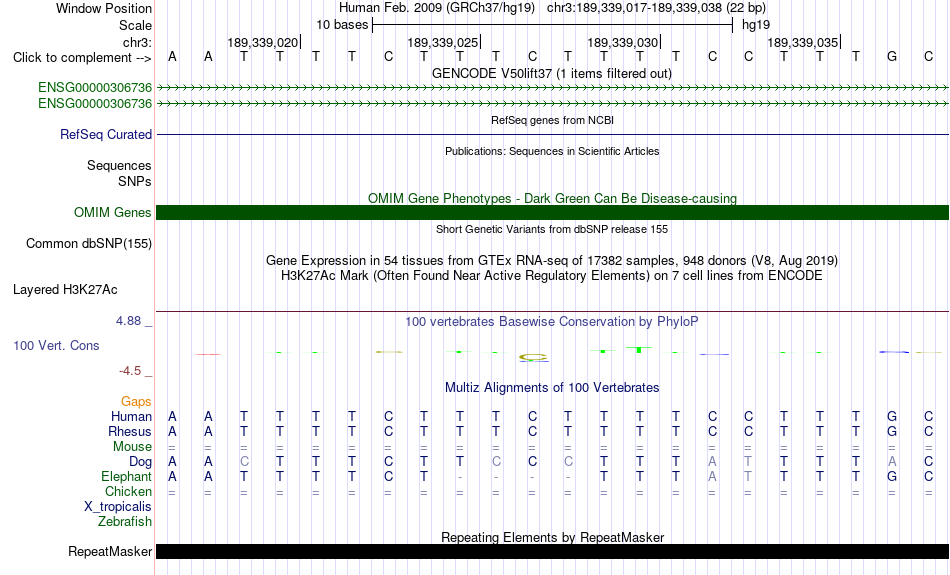The width and height of the screenshot is (950, 575).
Task: Select the Dog alignment row label
Action: (x=140, y=462)
